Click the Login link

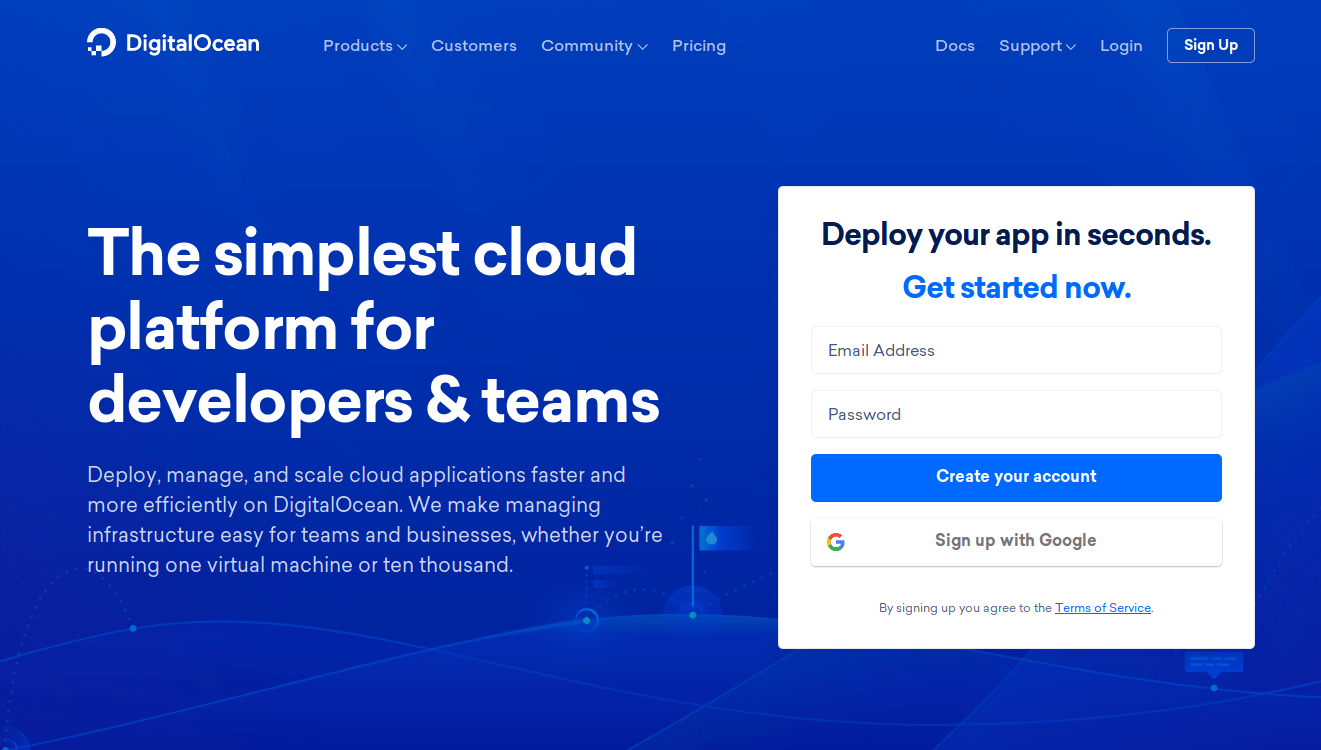(x=1121, y=46)
